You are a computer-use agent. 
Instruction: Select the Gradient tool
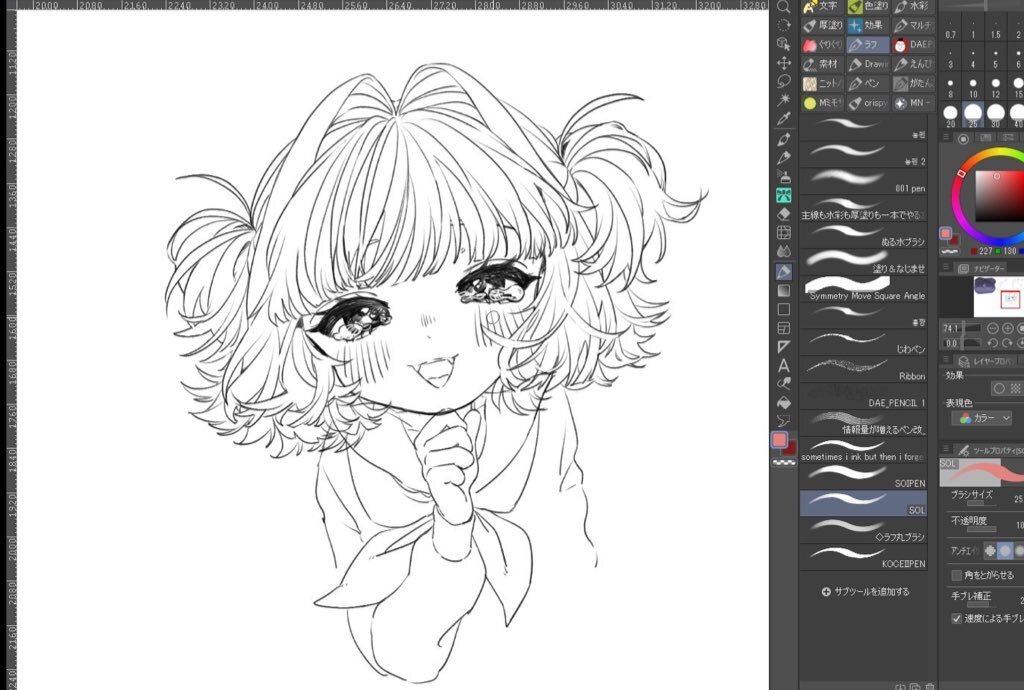click(x=784, y=290)
